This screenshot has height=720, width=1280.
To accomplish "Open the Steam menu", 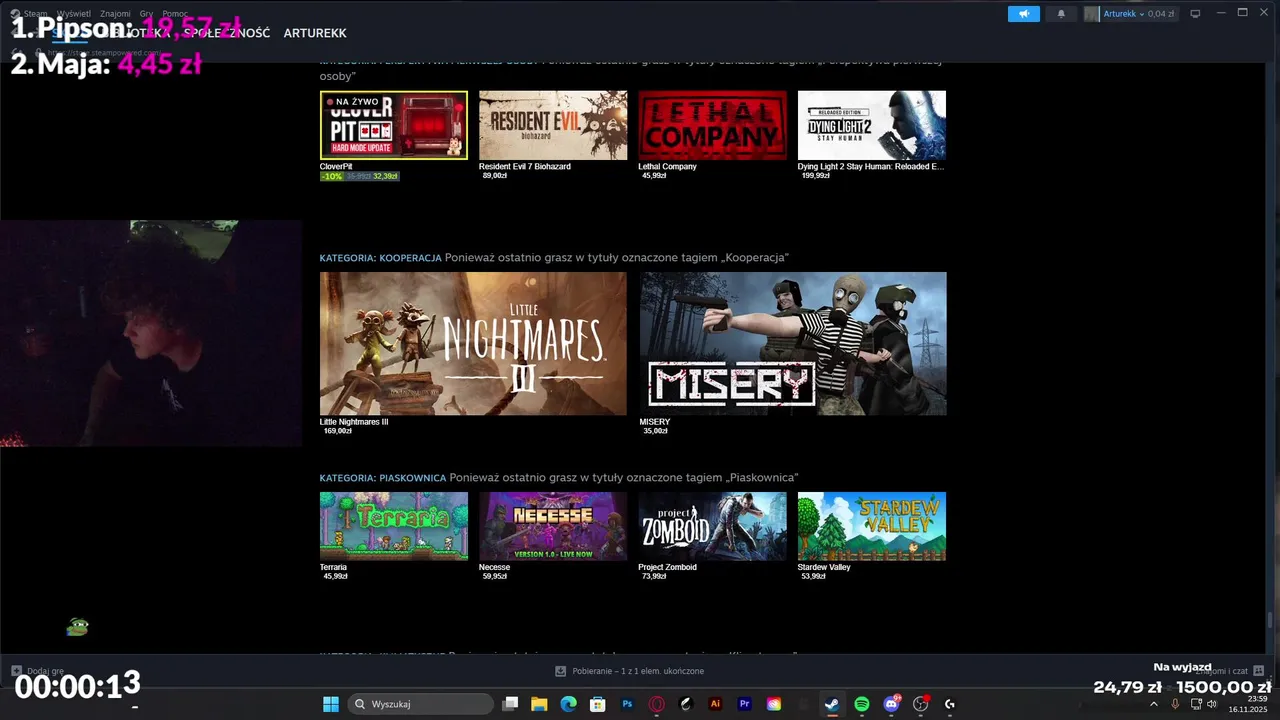I will tap(35, 14).
